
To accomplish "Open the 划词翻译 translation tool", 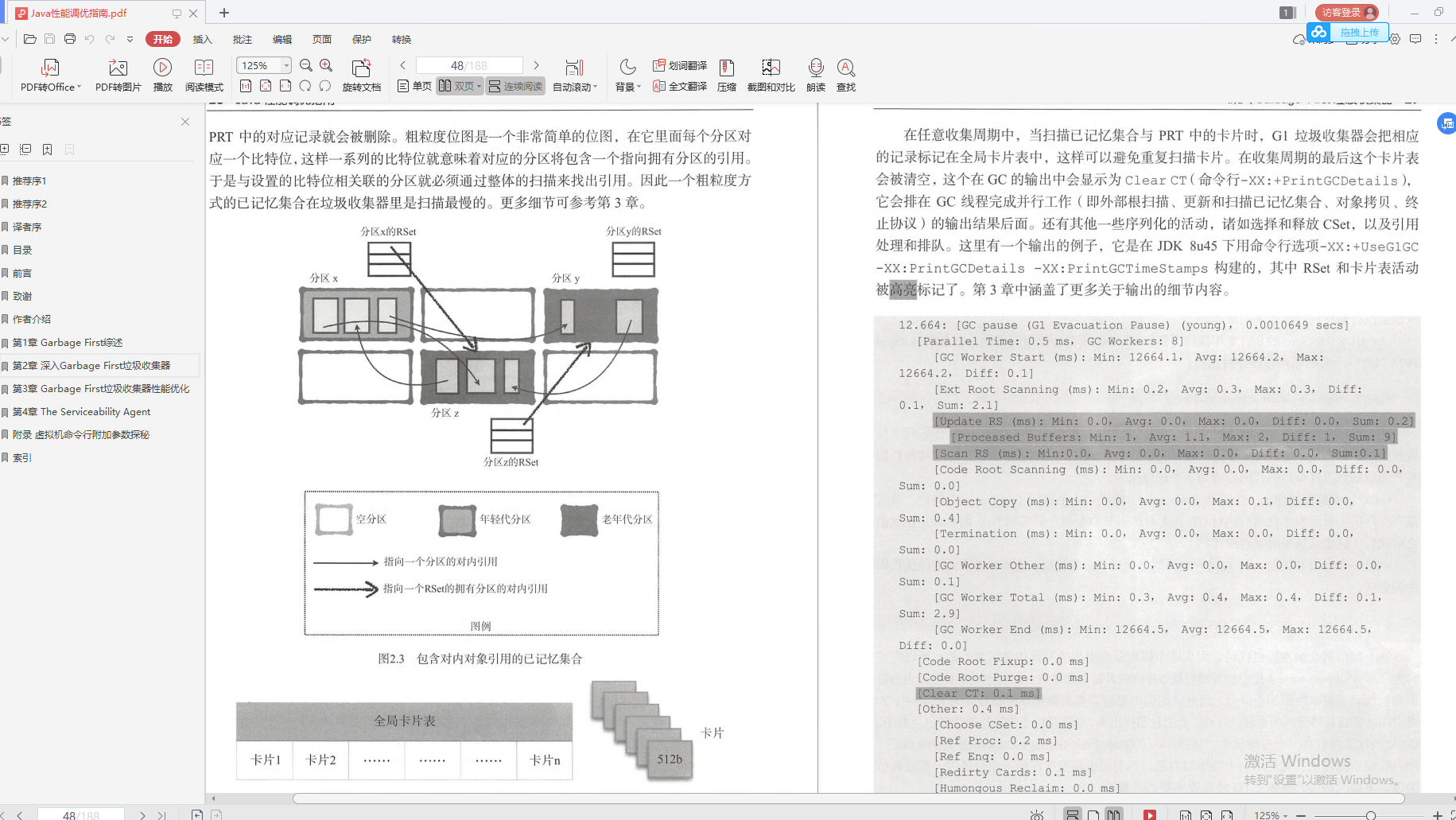I will pyautogui.click(x=680, y=65).
